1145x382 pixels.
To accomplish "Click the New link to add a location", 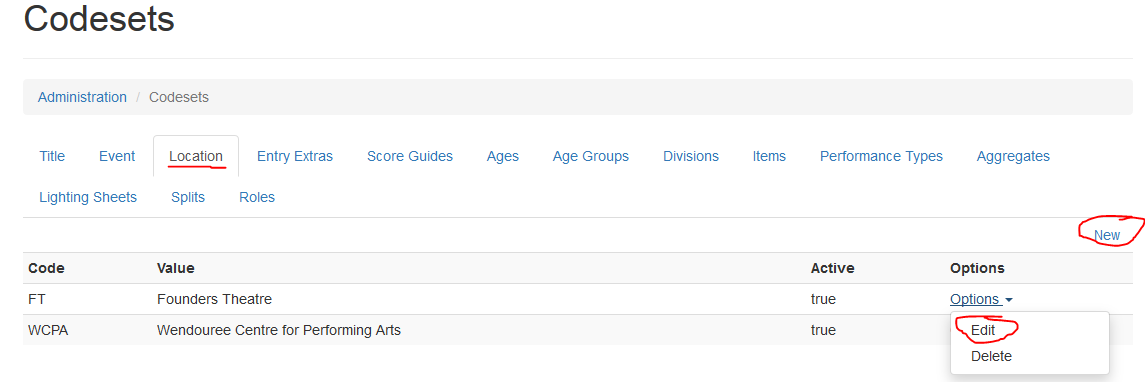I will tap(1107, 235).
